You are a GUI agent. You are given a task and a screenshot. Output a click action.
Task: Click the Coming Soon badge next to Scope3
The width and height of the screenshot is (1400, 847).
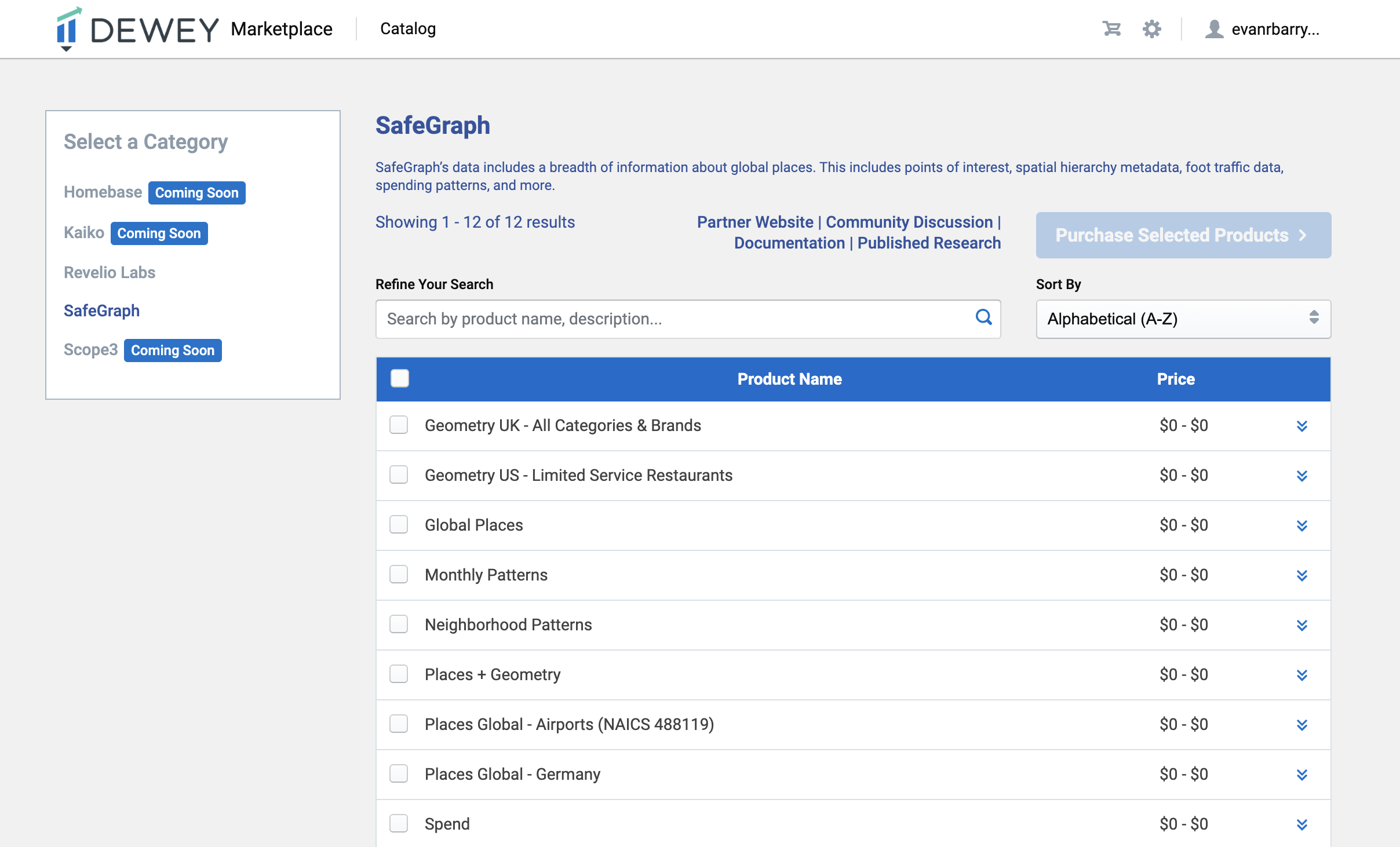click(173, 351)
